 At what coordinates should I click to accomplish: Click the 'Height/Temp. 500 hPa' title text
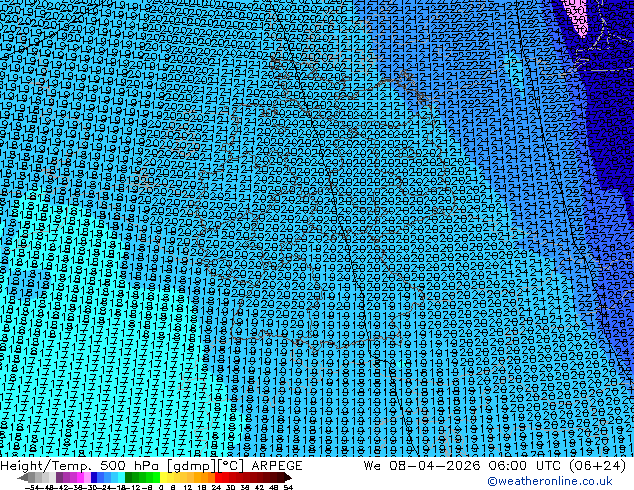(80, 466)
